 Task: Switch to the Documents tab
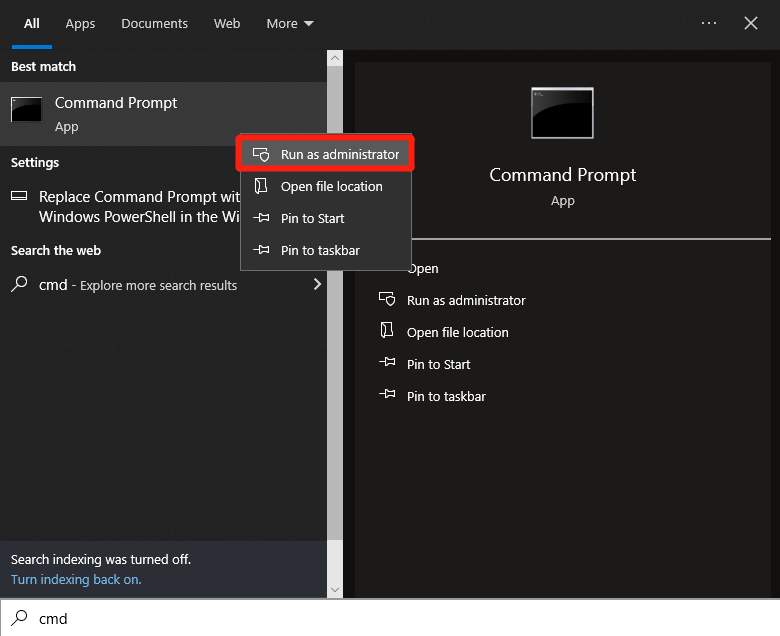154,23
